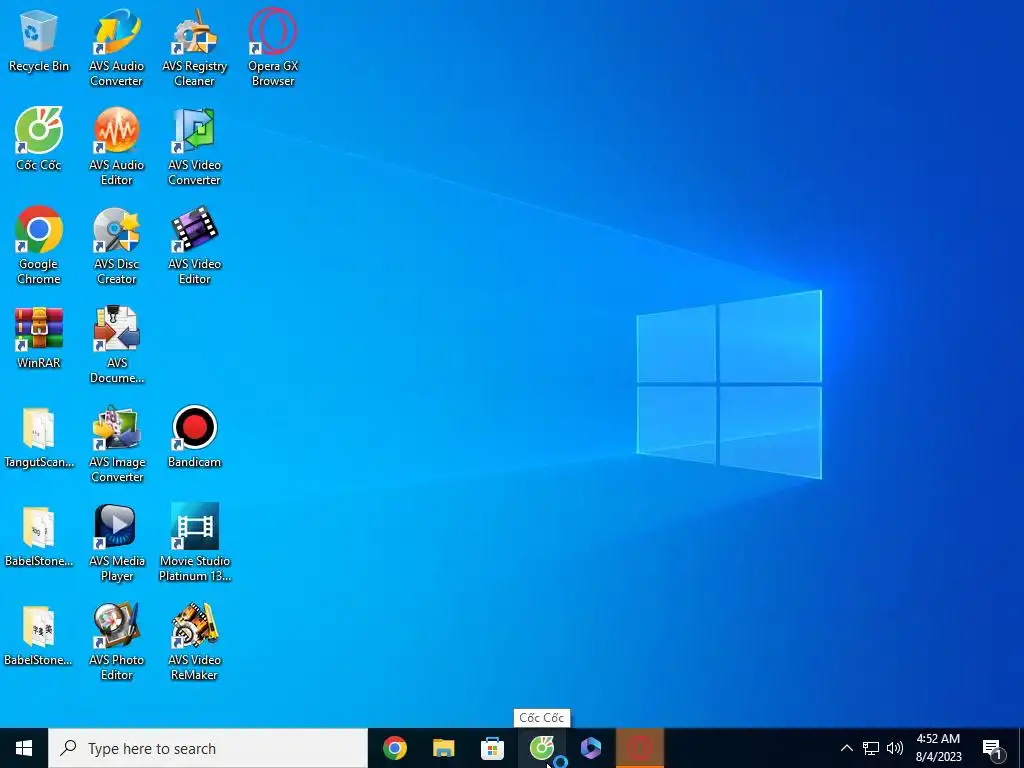The image size is (1024, 768).
Task: Select AVS Video Editor shortcut
Action: click(195, 246)
